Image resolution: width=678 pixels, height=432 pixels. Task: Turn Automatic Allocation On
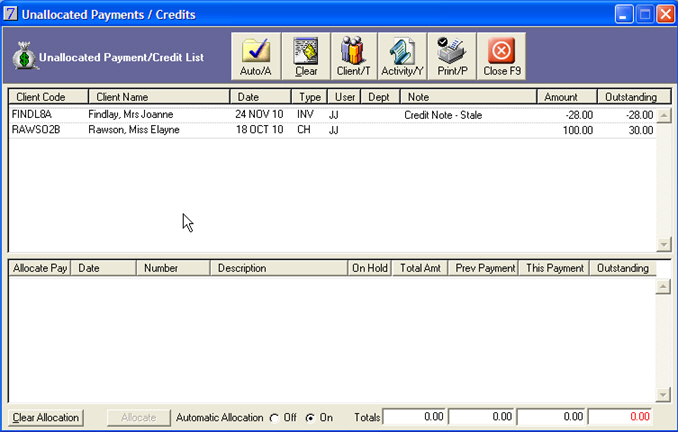pos(310,418)
